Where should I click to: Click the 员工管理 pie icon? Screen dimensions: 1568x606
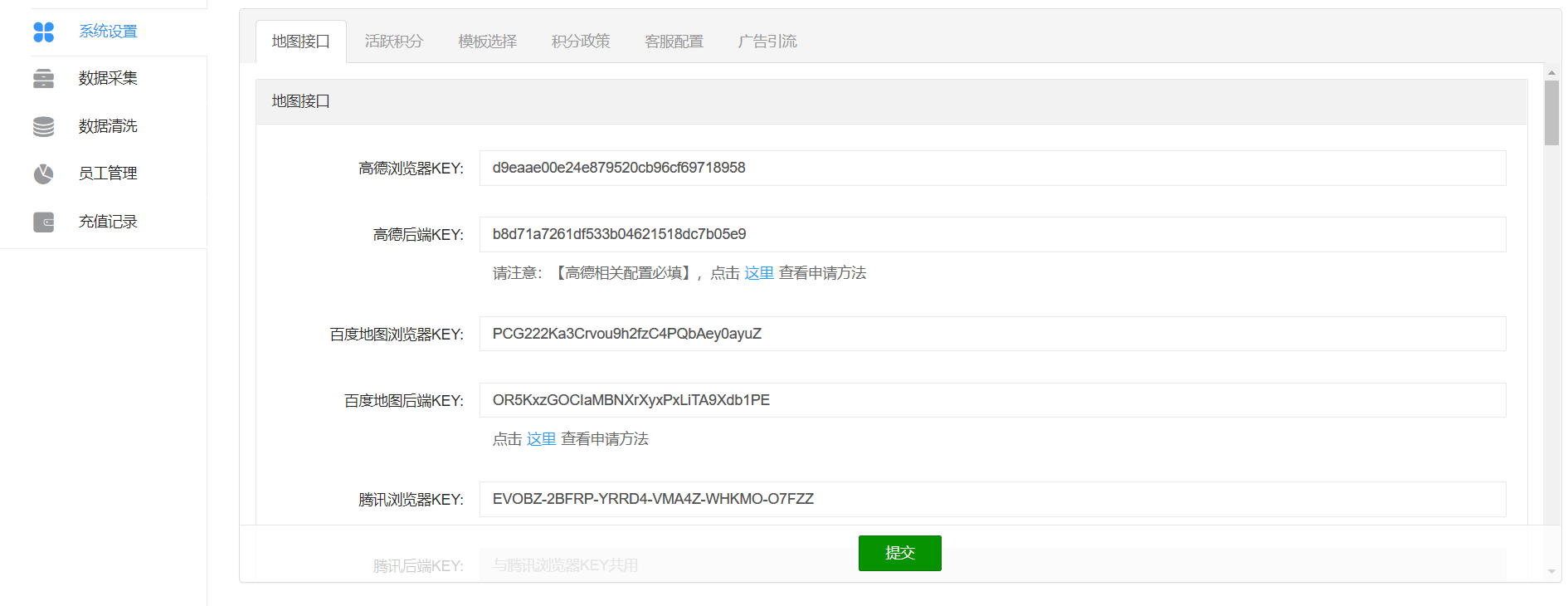coord(43,173)
